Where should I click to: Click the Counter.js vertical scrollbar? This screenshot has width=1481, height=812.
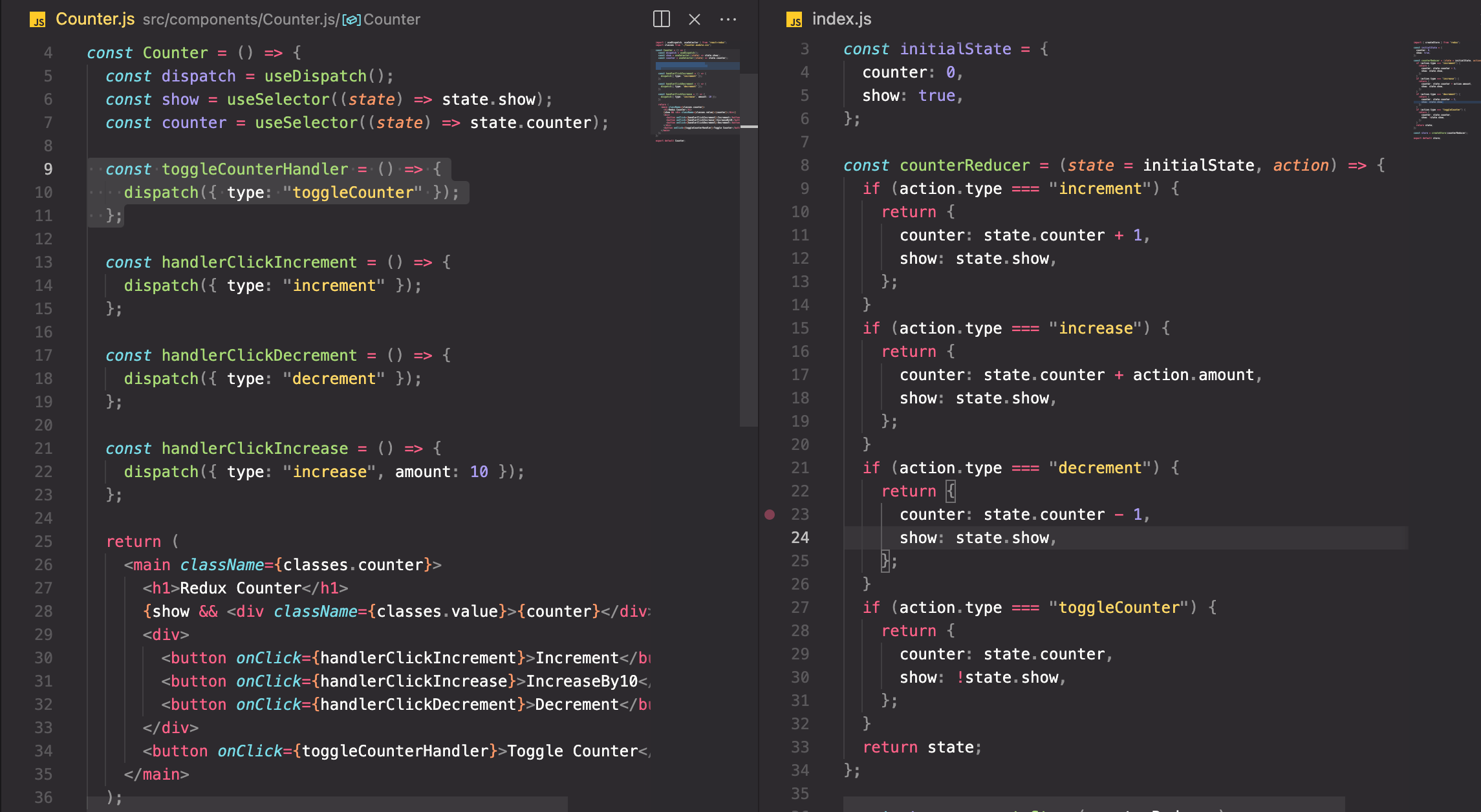pyautogui.click(x=749, y=249)
